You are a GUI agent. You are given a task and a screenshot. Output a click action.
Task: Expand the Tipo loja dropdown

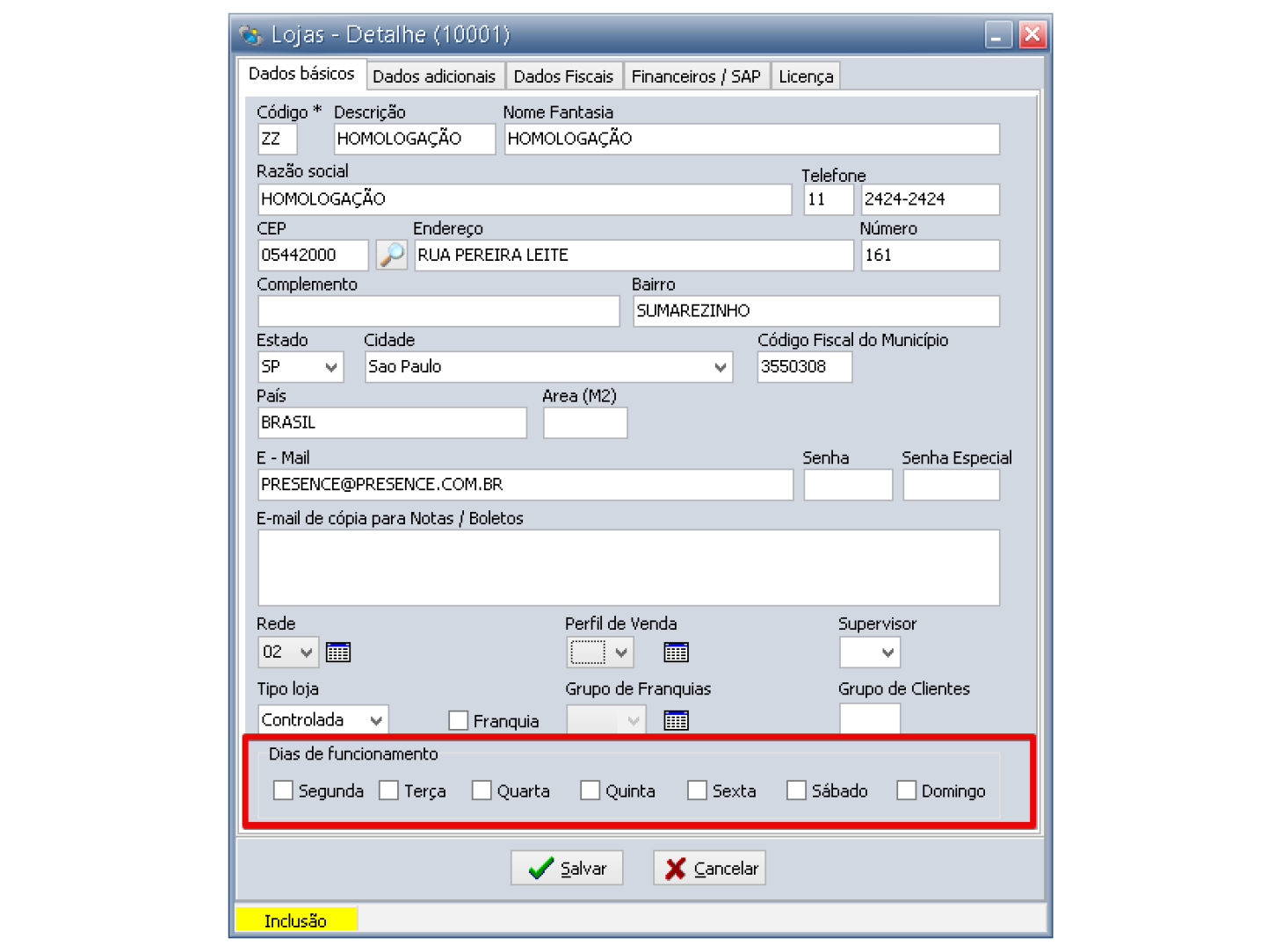click(x=376, y=721)
